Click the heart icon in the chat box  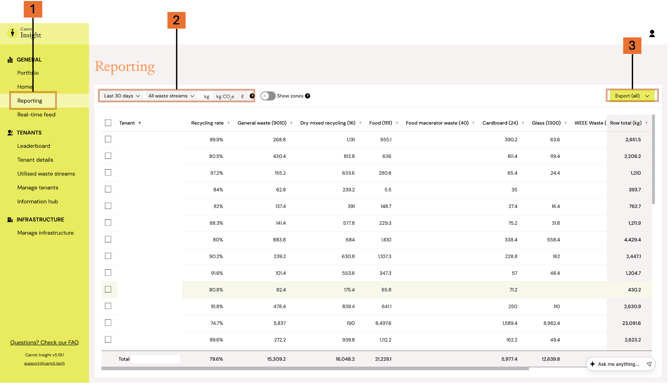649,364
